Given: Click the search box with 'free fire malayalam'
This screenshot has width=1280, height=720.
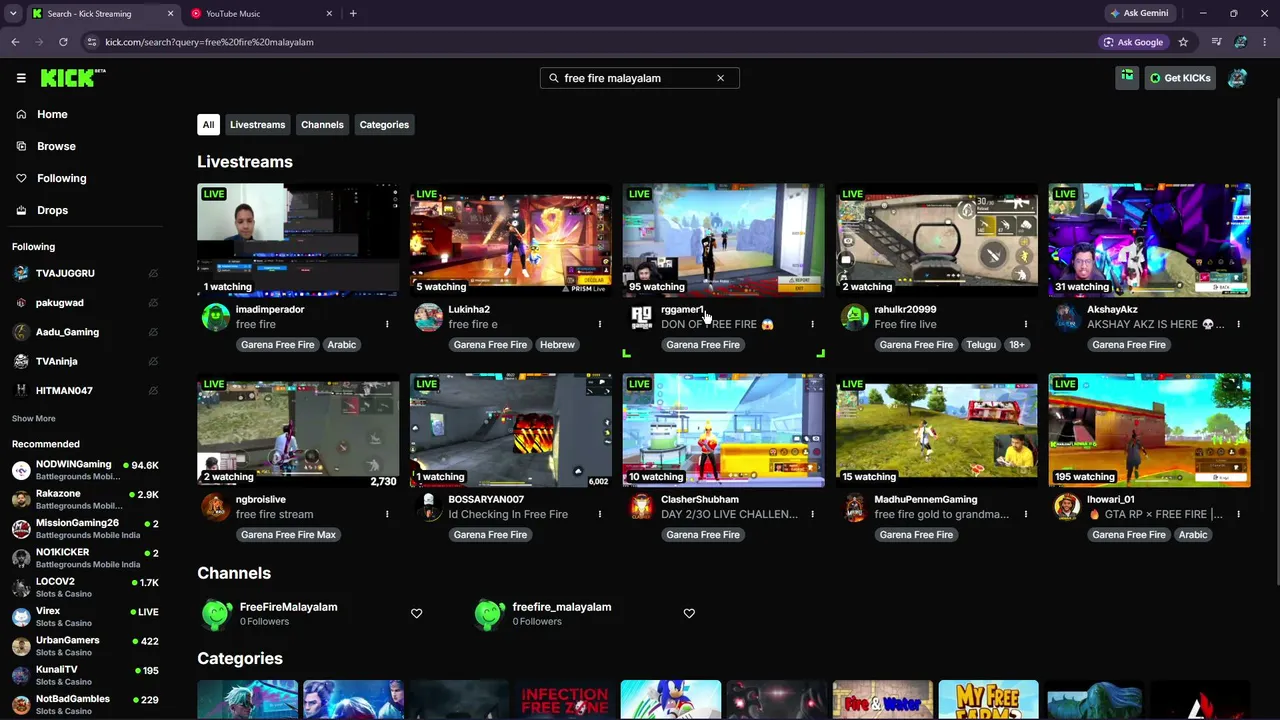Looking at the screenshot, I should [x=640, y=78].
